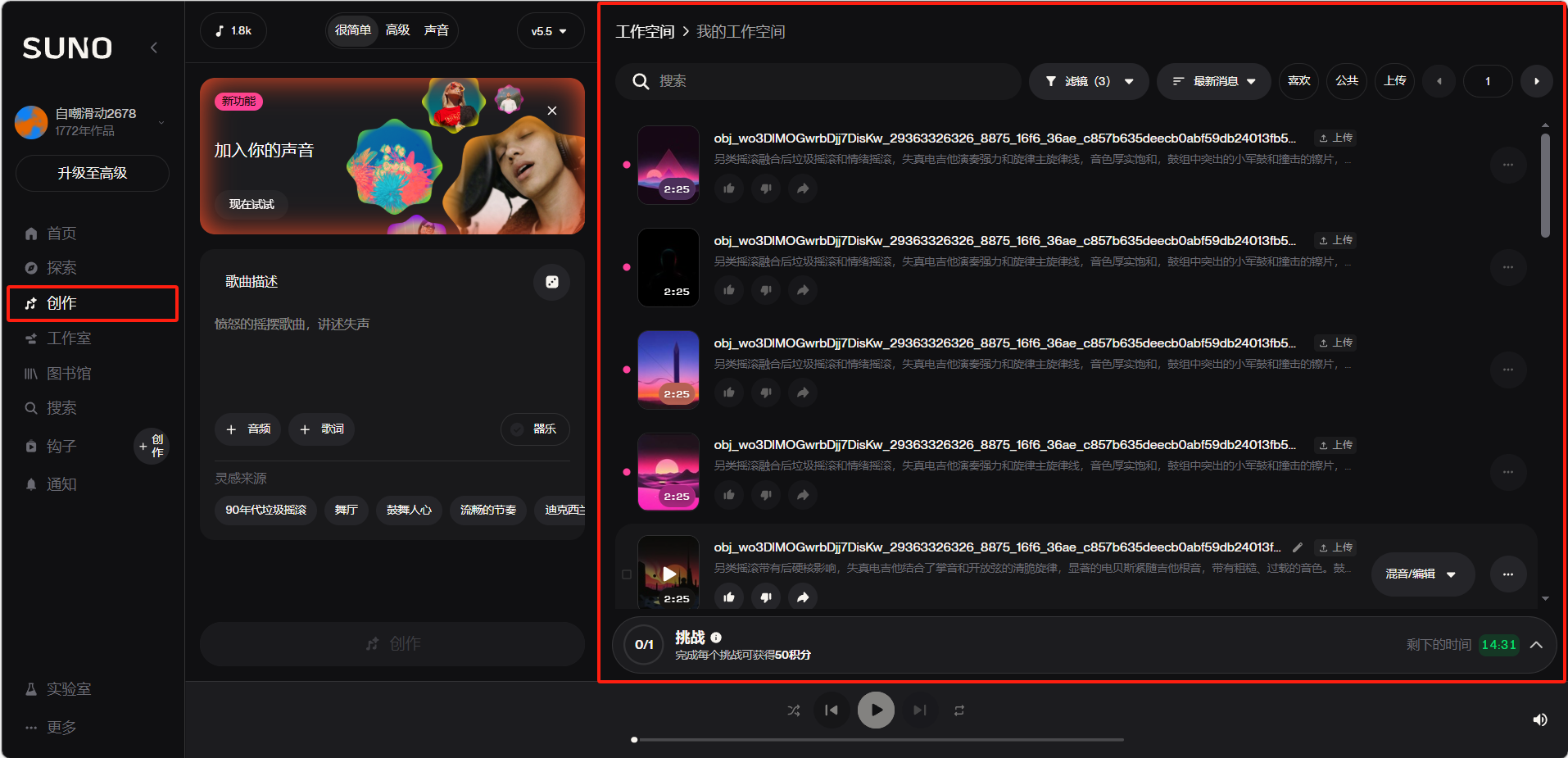
Task: Like the first song with thumbs up
Action: 729,188
